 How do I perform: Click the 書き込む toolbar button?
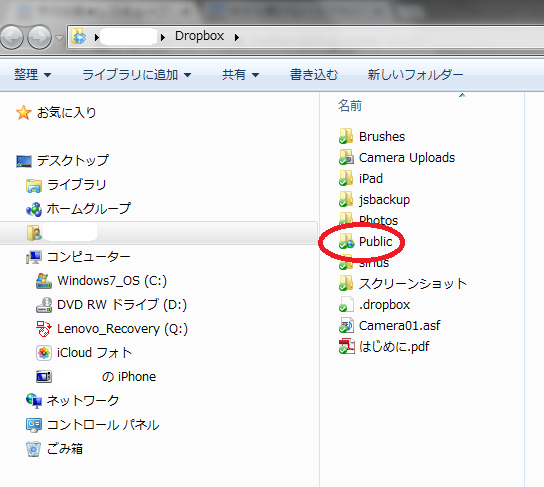[x=314, y=75]
